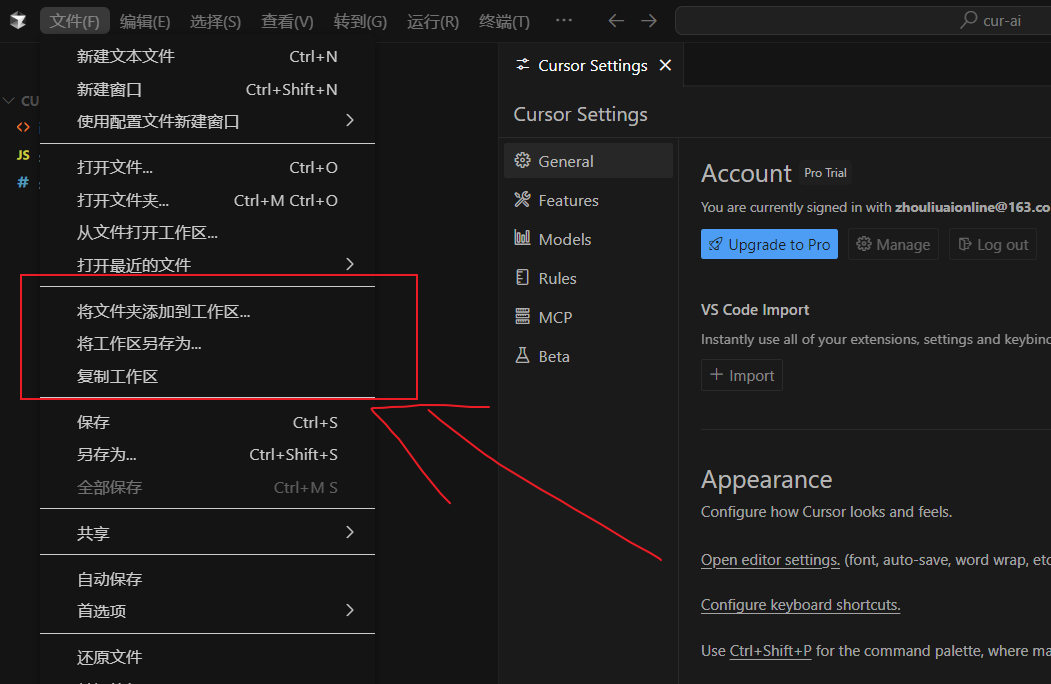The image size is (1051, 684).
Task: Click the search magnifier icon
Action: (969, 20)
